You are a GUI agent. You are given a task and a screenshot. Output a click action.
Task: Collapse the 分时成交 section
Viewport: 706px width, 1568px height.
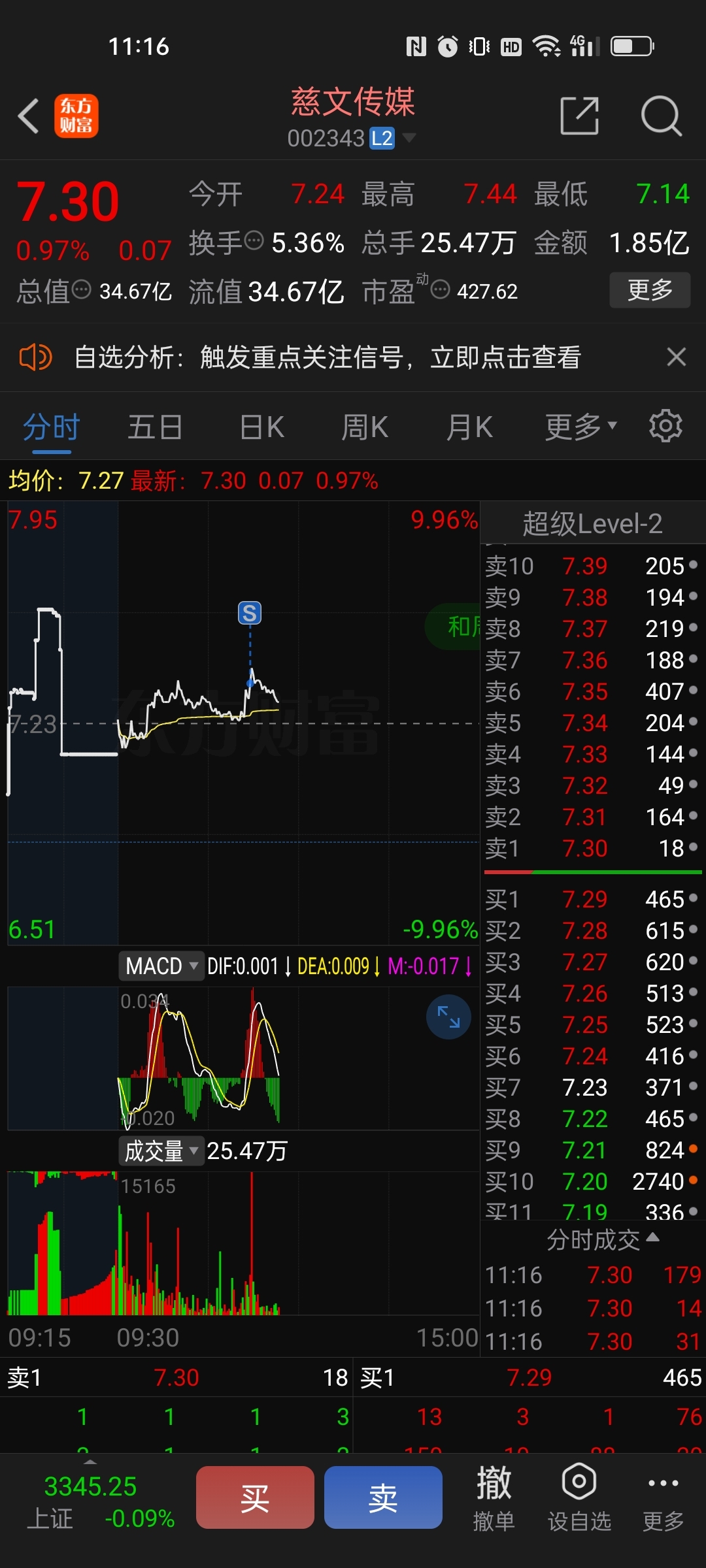point(602,1239)
